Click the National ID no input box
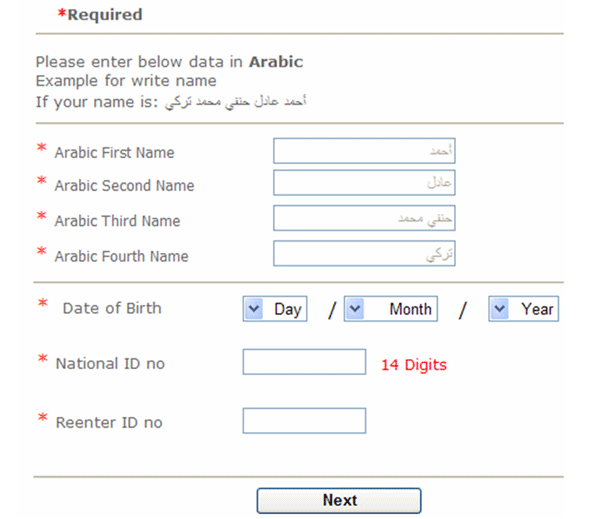Viewport: 600px width, 519px height. coord(304,362)
